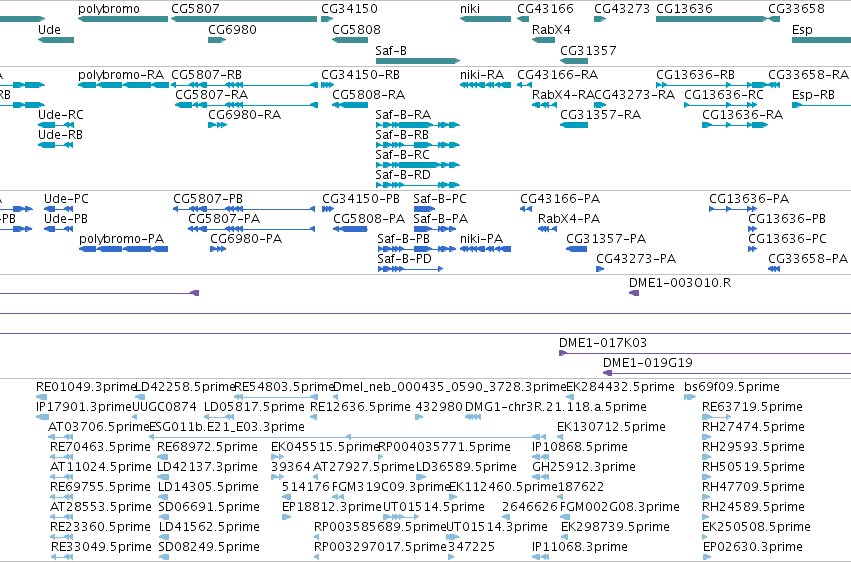Screen dimensions: 851x562
Task: Select the 'CG5808' gene label
Action: (357, 29)
